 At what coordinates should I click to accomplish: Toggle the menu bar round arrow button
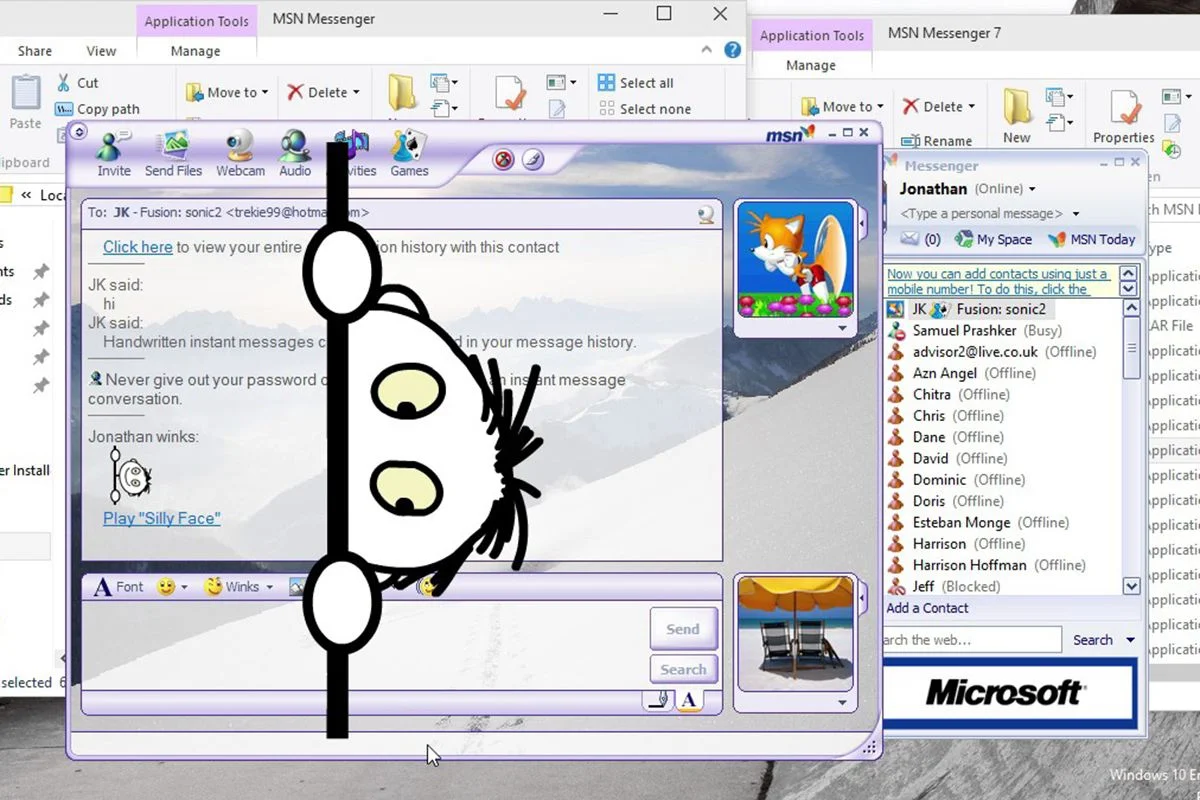click(79, 131)
